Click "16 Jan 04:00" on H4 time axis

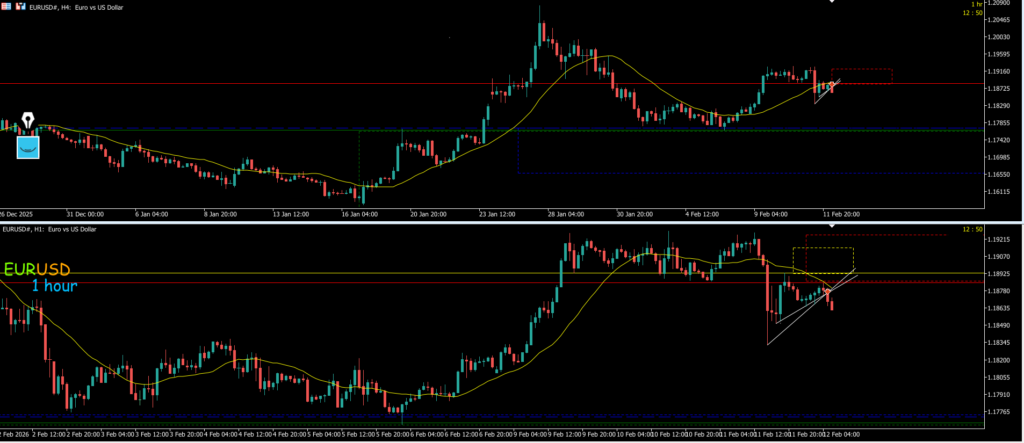click(x=358, y=213)
